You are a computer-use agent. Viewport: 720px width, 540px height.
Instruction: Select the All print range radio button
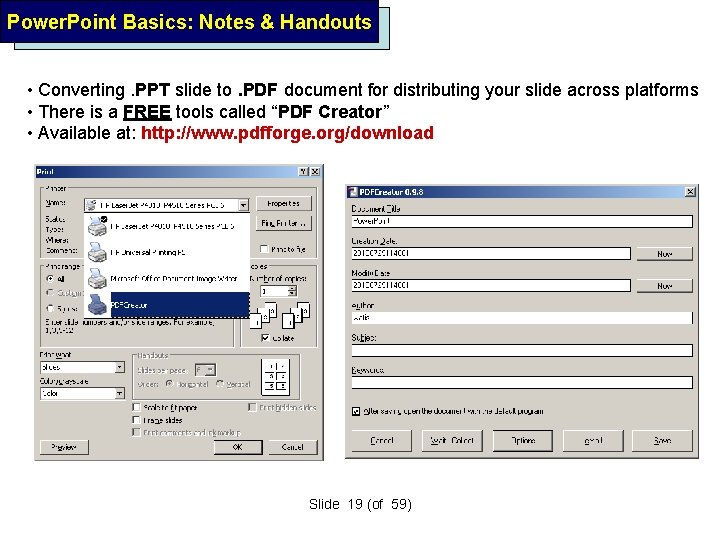click(50, 279)
